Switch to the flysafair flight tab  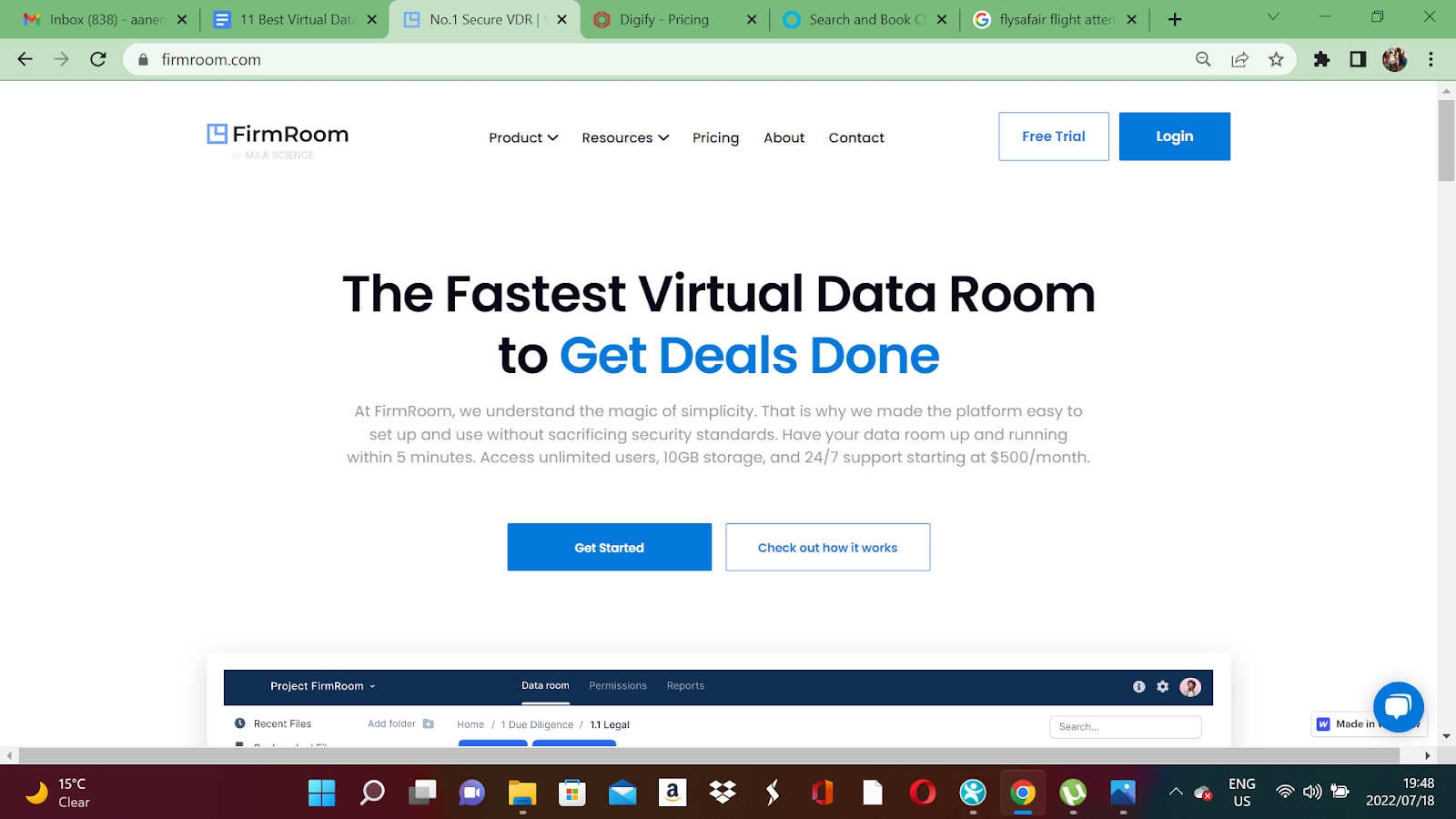coord(1054,19)
